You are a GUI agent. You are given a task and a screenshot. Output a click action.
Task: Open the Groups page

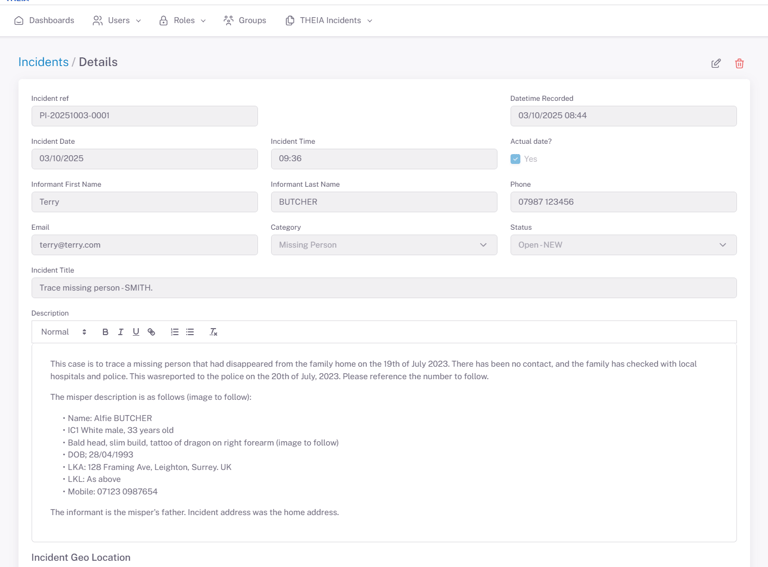click(x=245, y=20)
